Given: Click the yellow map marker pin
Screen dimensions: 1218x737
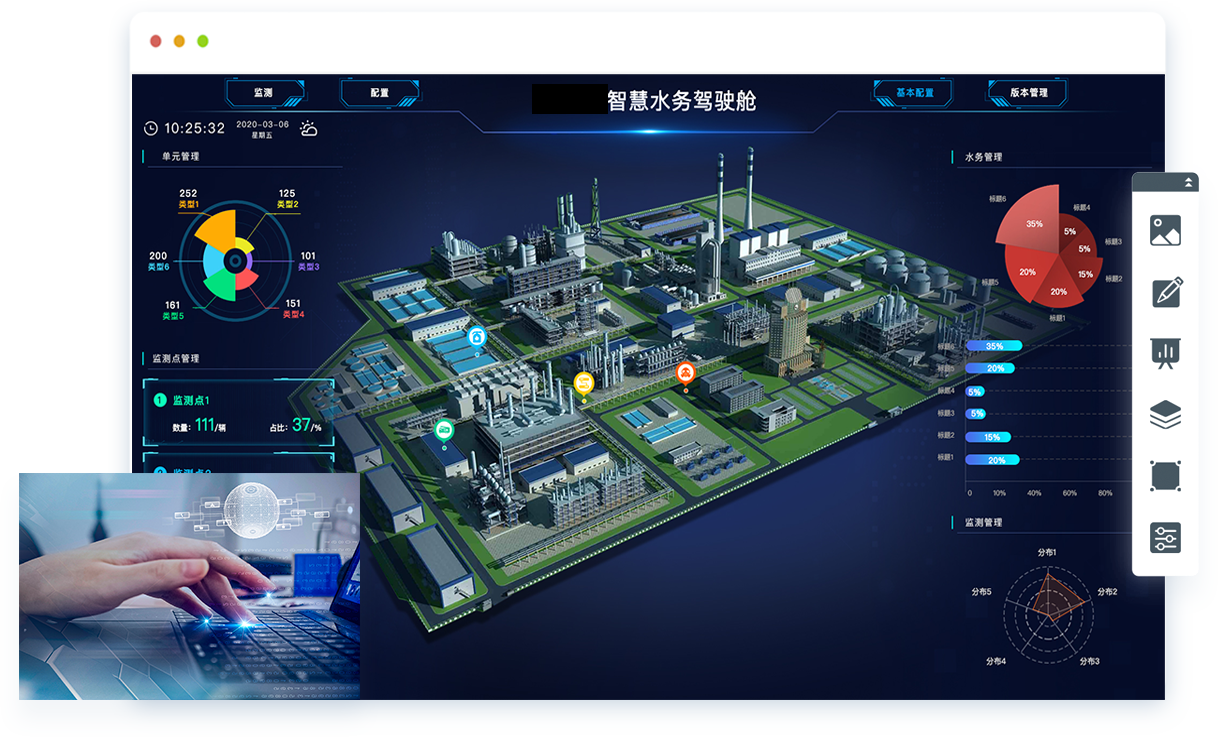Looking at the screenshot, I should (x=583, y=383).
